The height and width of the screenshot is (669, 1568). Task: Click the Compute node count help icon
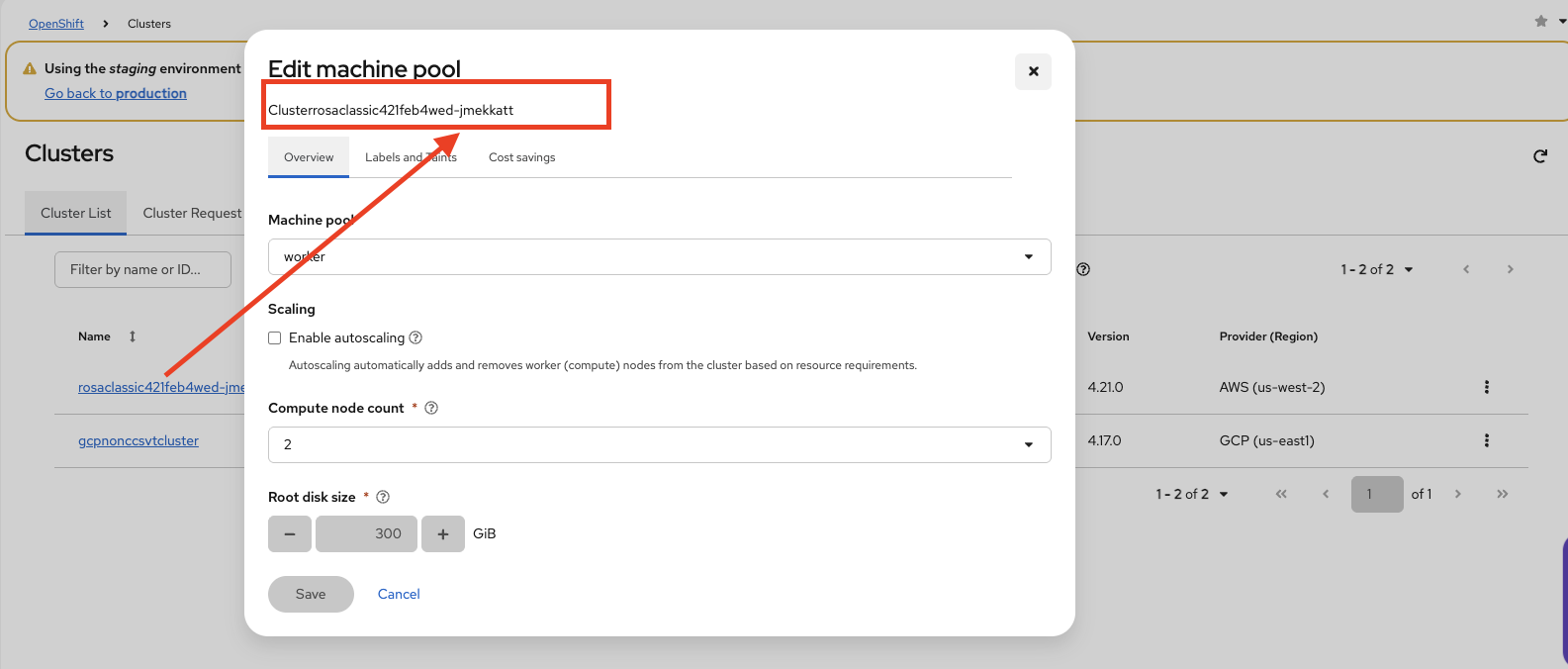[431, 408]
